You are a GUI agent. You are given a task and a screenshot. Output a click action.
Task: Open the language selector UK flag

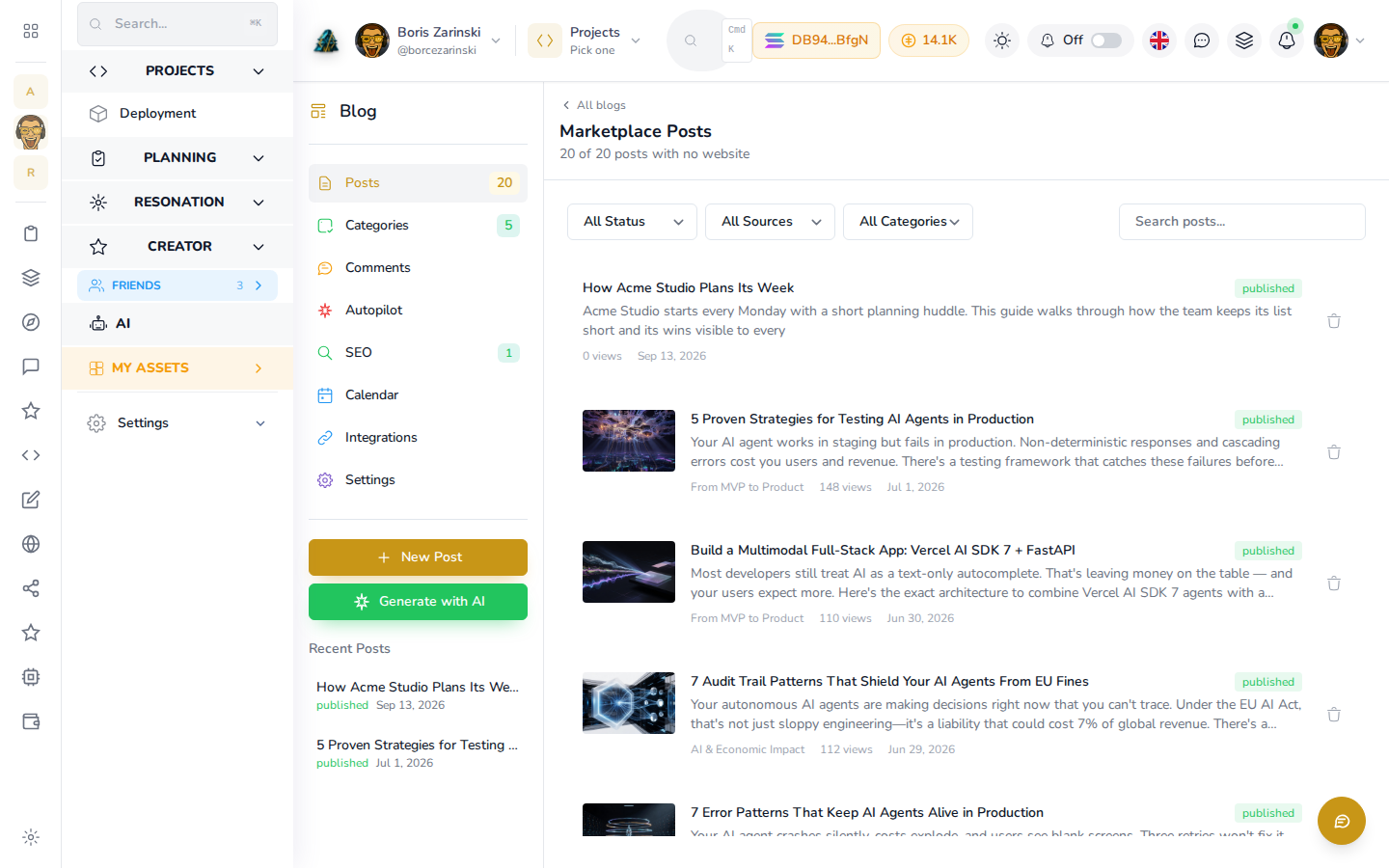click(1159, 41)
